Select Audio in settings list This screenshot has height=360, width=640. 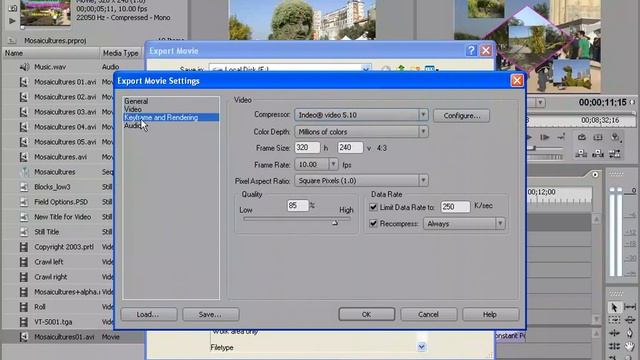click(x=132, y=126)
